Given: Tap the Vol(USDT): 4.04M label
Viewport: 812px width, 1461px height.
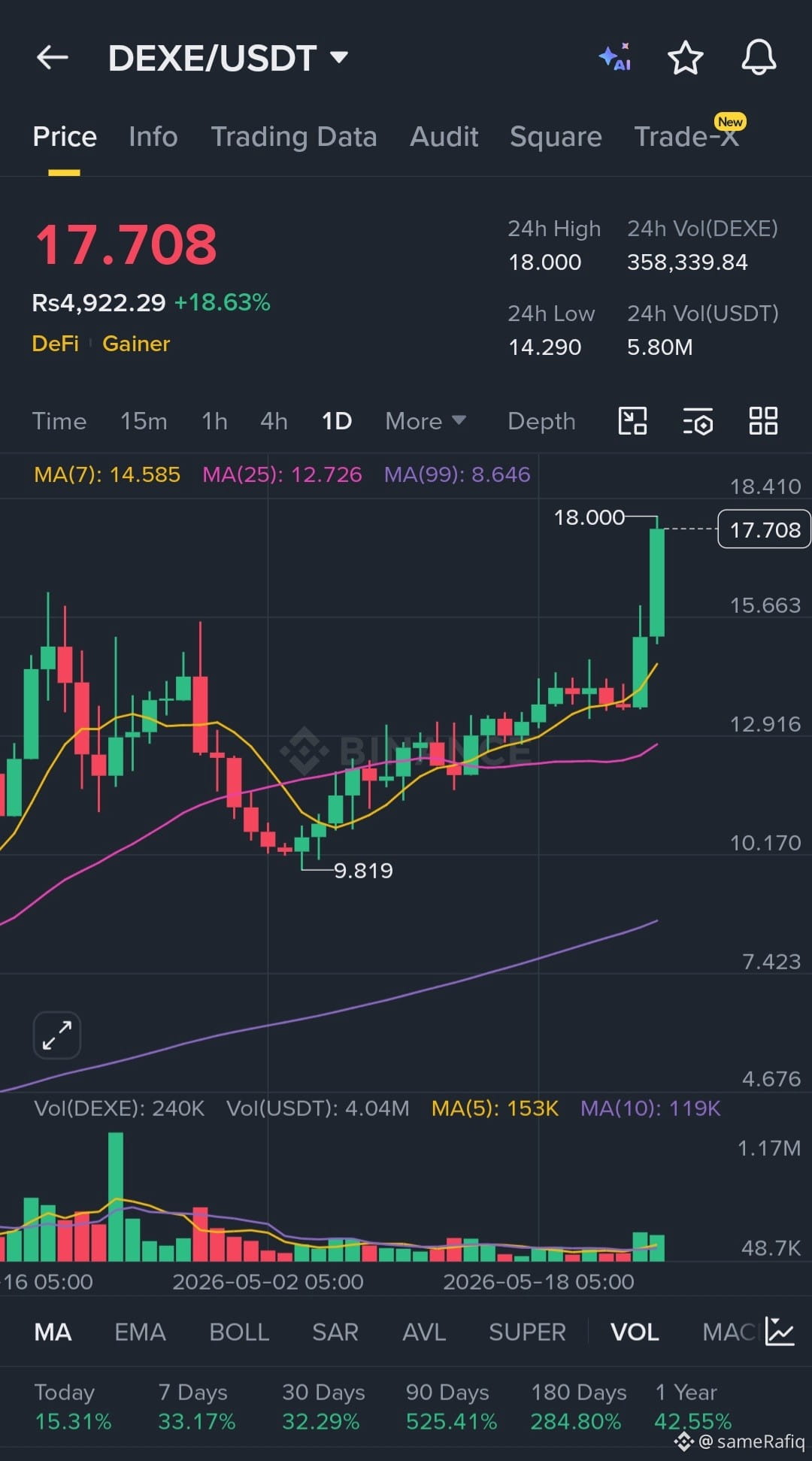Looking at the screenshot, I should 318,1108.
